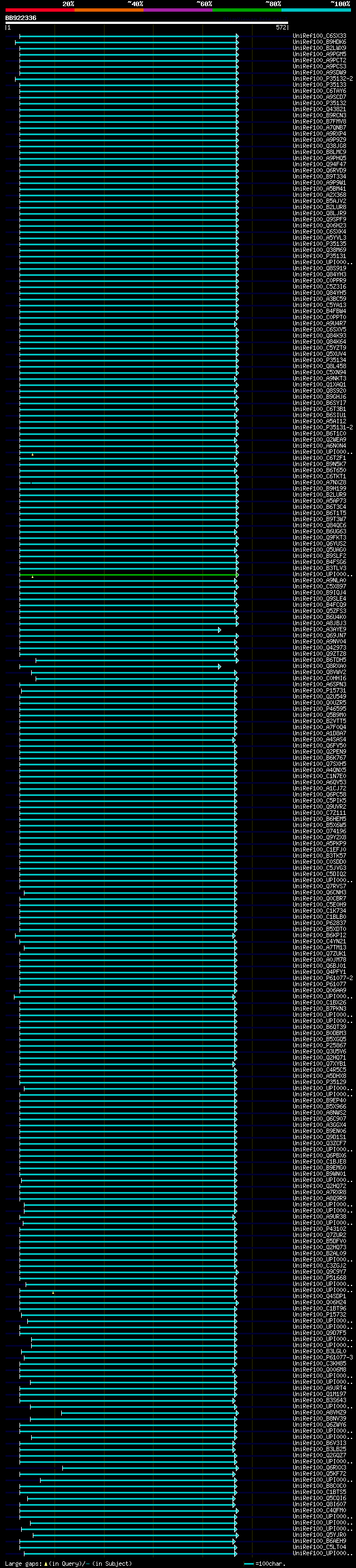
Task: Choose hit UniRef100_Q43821
Action: pos(319,110)
